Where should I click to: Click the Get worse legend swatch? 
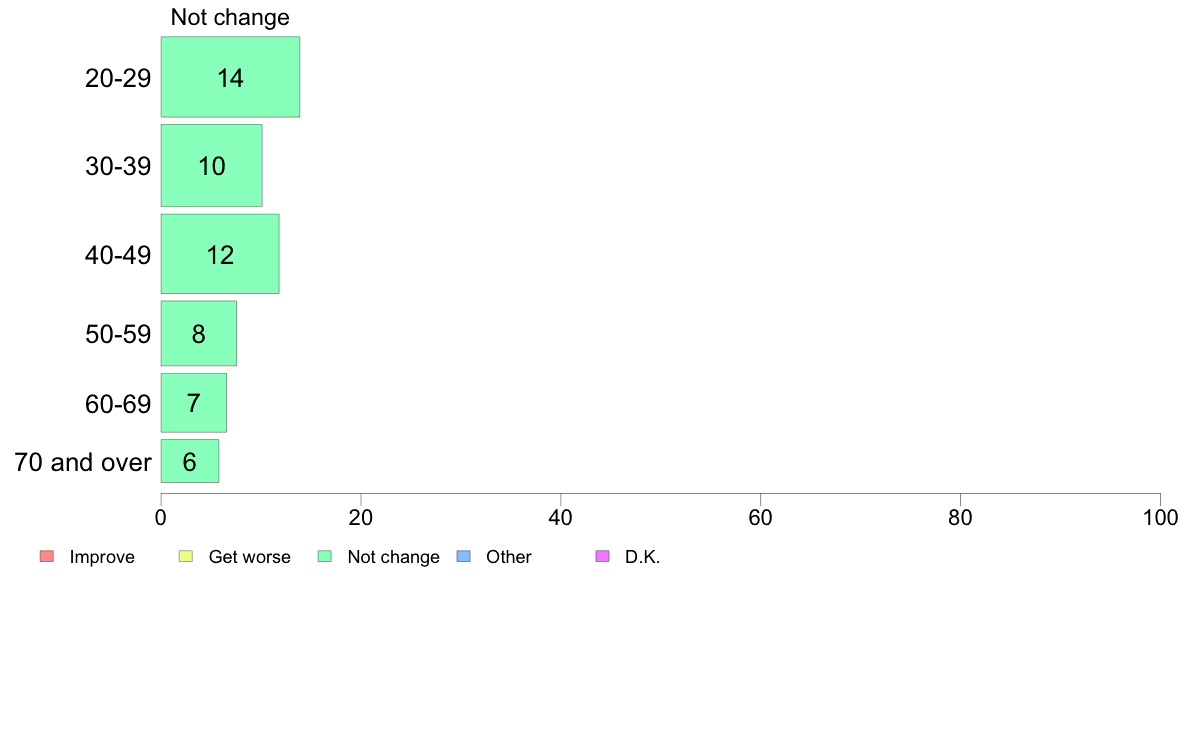point(186,556)
